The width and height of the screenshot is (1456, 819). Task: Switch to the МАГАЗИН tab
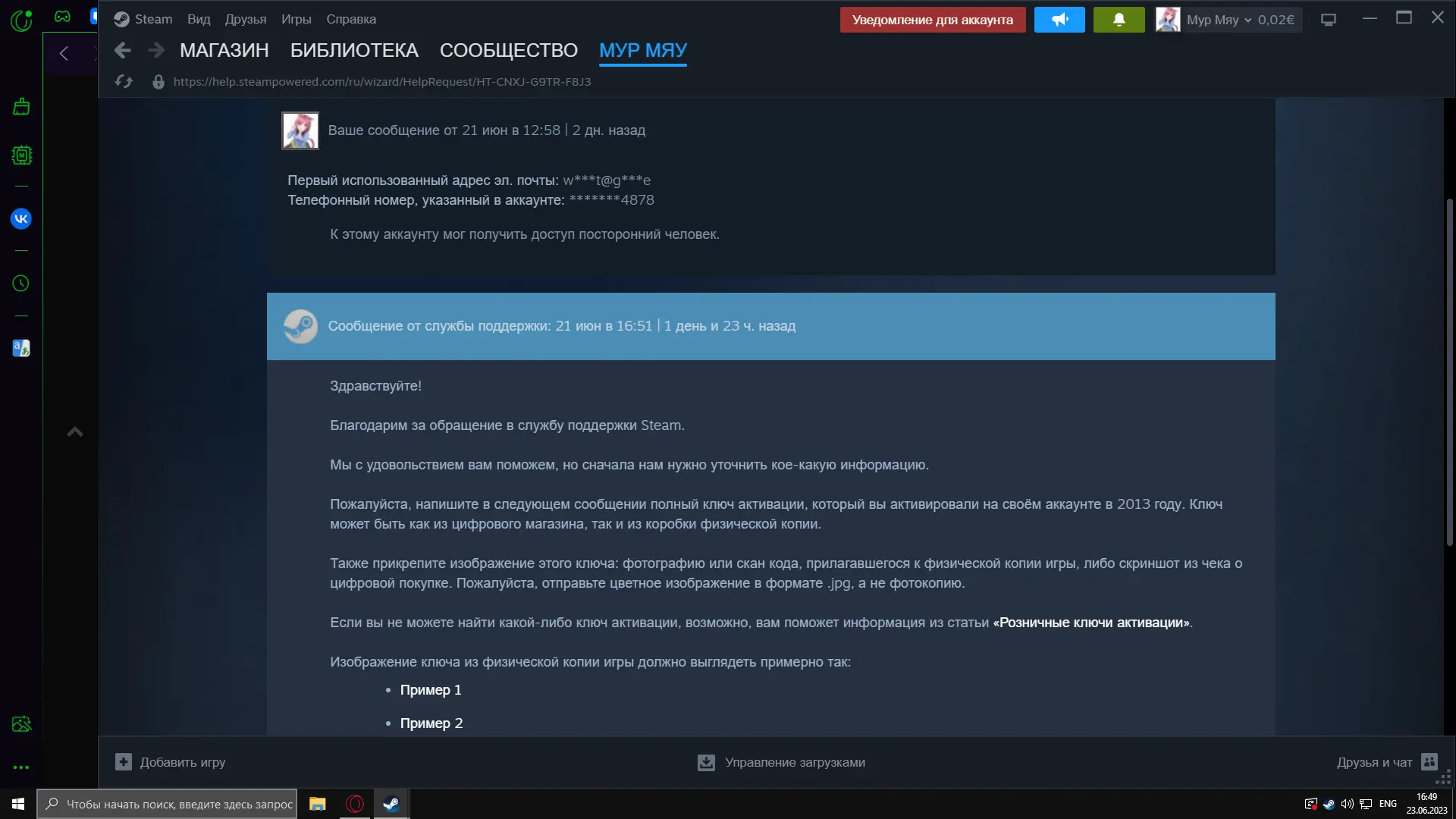point(224,50)
